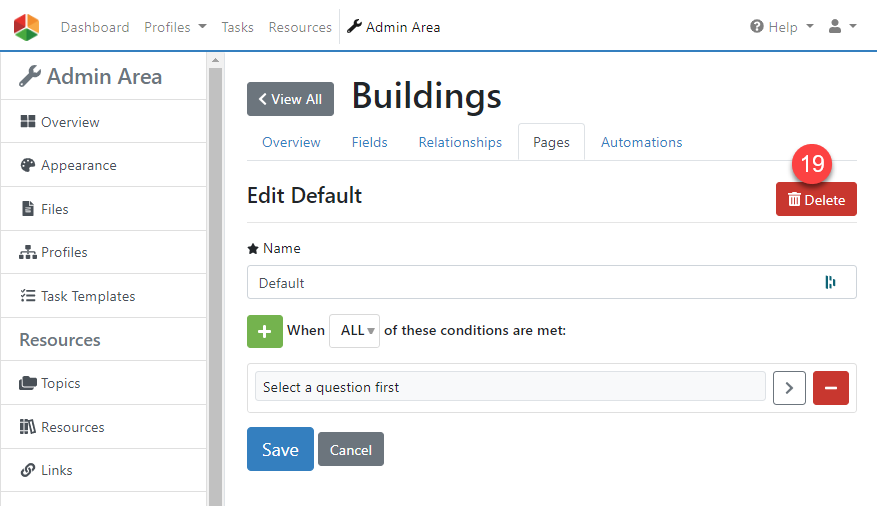The height and width of the screenshot is (506, 877).
Task: Expand the Help dropdown menu
Action: [x=782, y=27]
